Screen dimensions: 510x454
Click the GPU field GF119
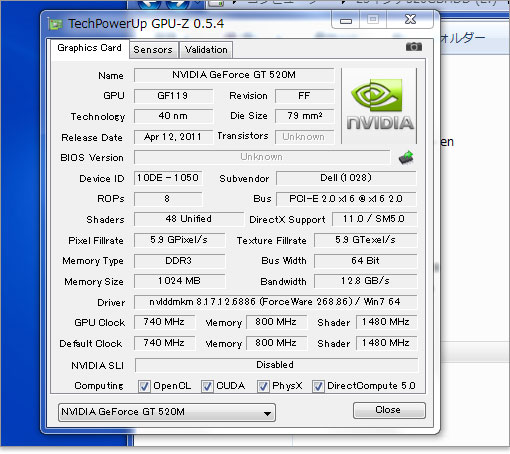point(173,96)
